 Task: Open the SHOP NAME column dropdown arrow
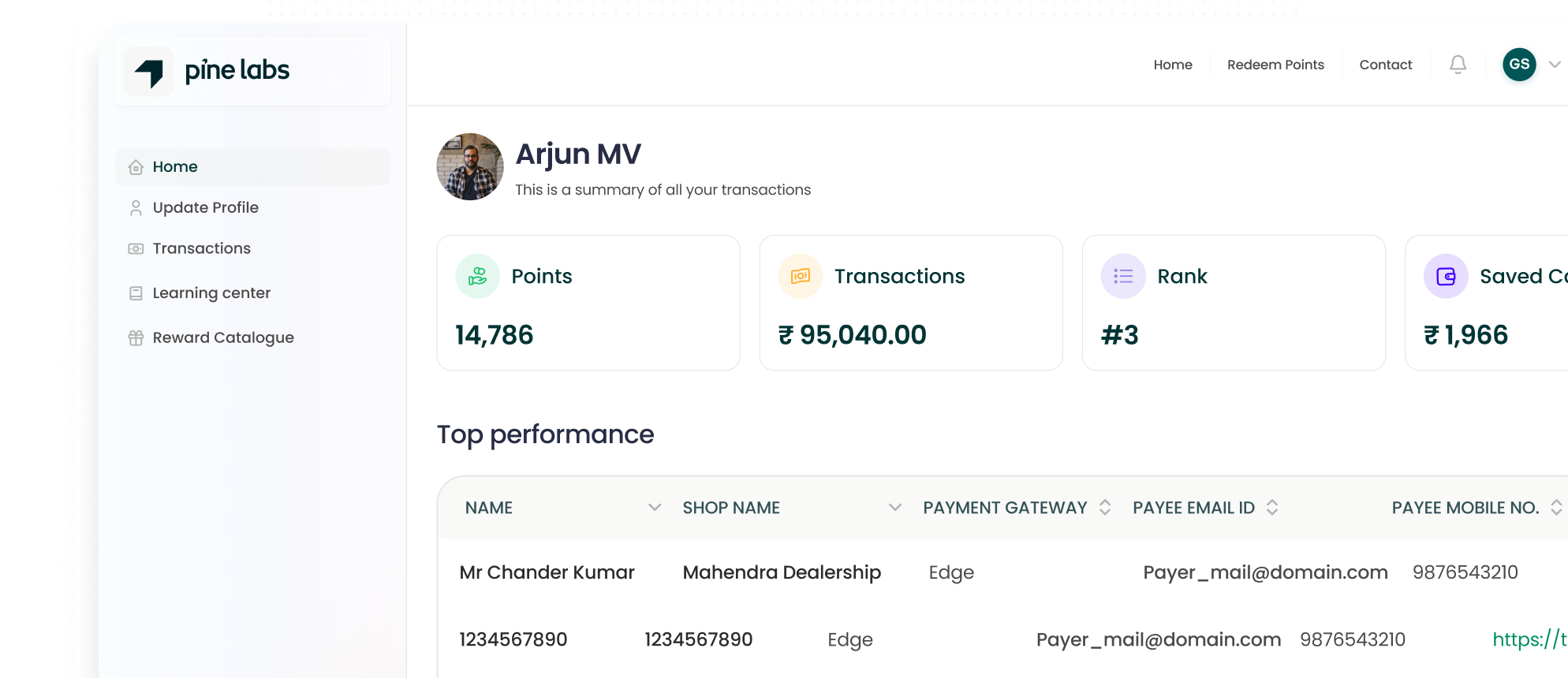point(895,508)
